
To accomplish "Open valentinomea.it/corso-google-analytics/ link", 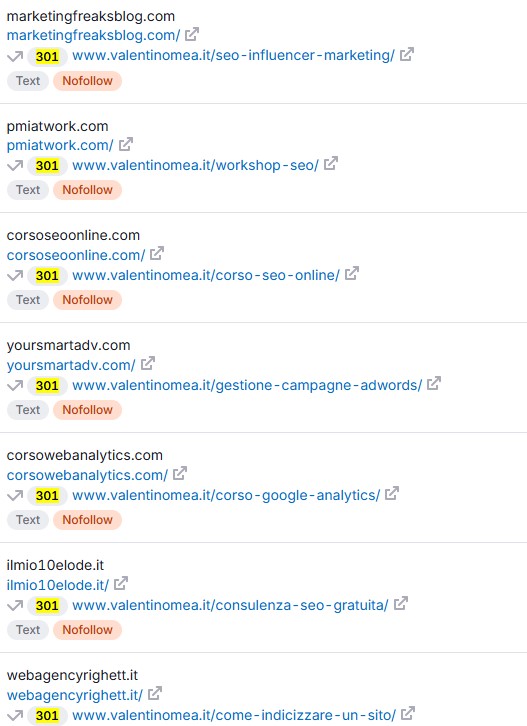I will tap(226, 495).
